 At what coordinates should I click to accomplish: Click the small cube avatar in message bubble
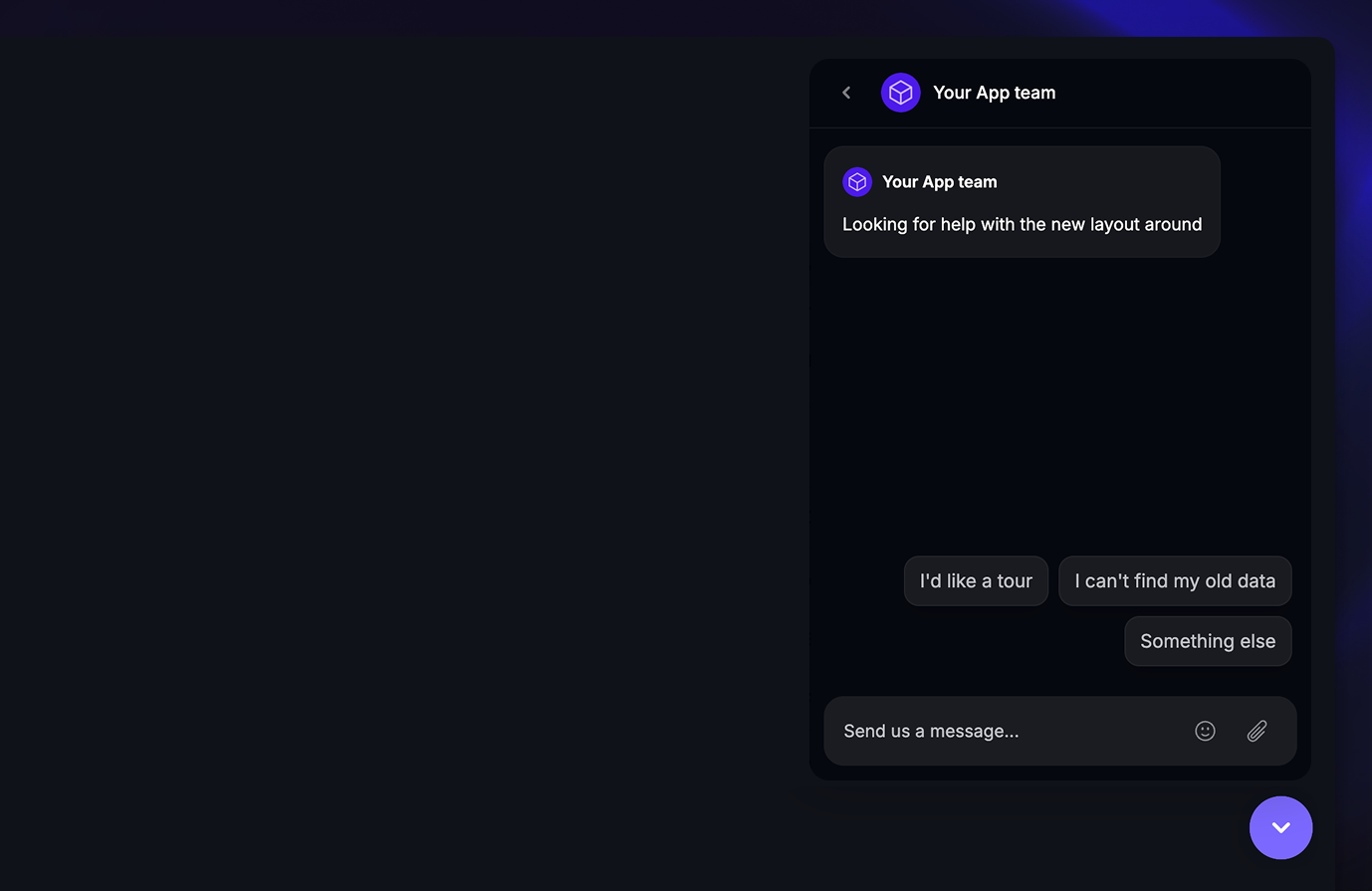pyautogui.click(x=857, y=182)
